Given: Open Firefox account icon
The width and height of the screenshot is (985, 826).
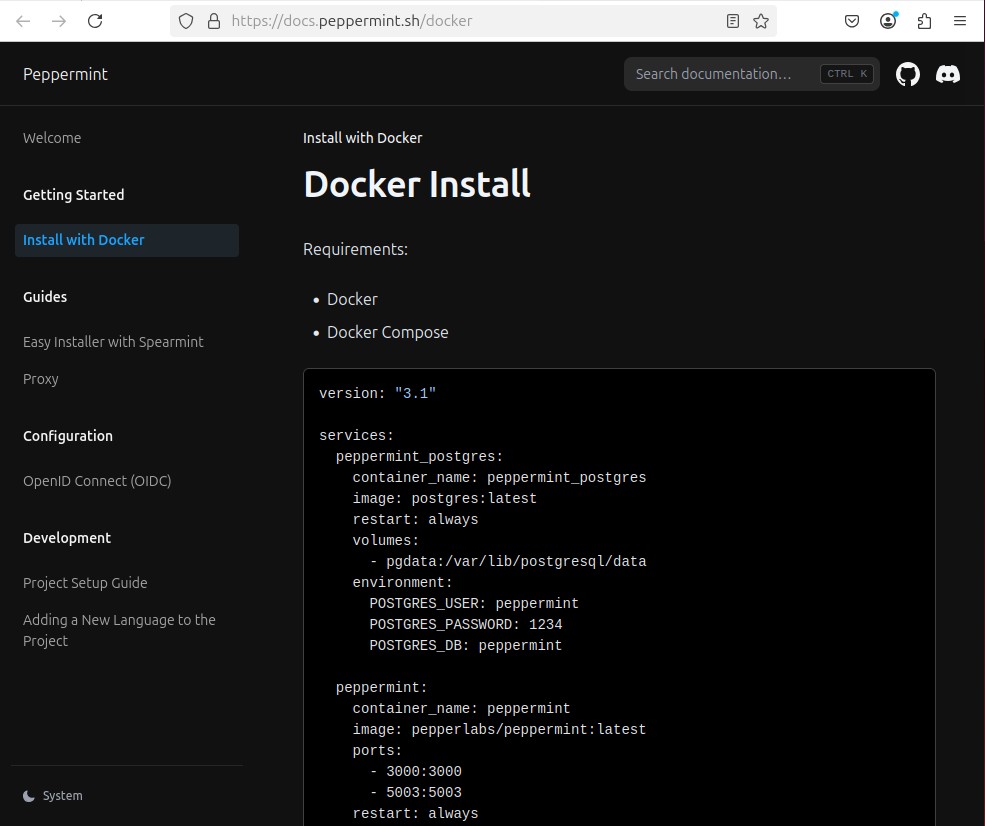Looking at the screenshot, I should pos(888,21).
